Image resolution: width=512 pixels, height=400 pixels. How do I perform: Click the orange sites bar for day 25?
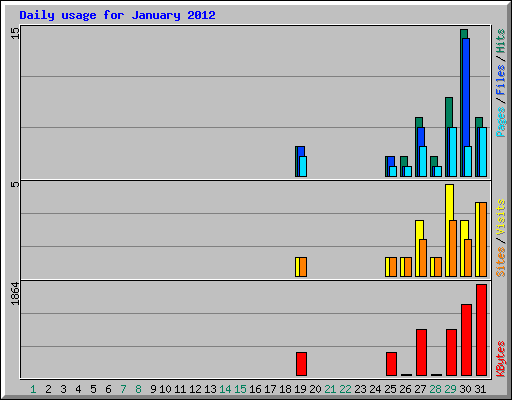pos(393,267)
